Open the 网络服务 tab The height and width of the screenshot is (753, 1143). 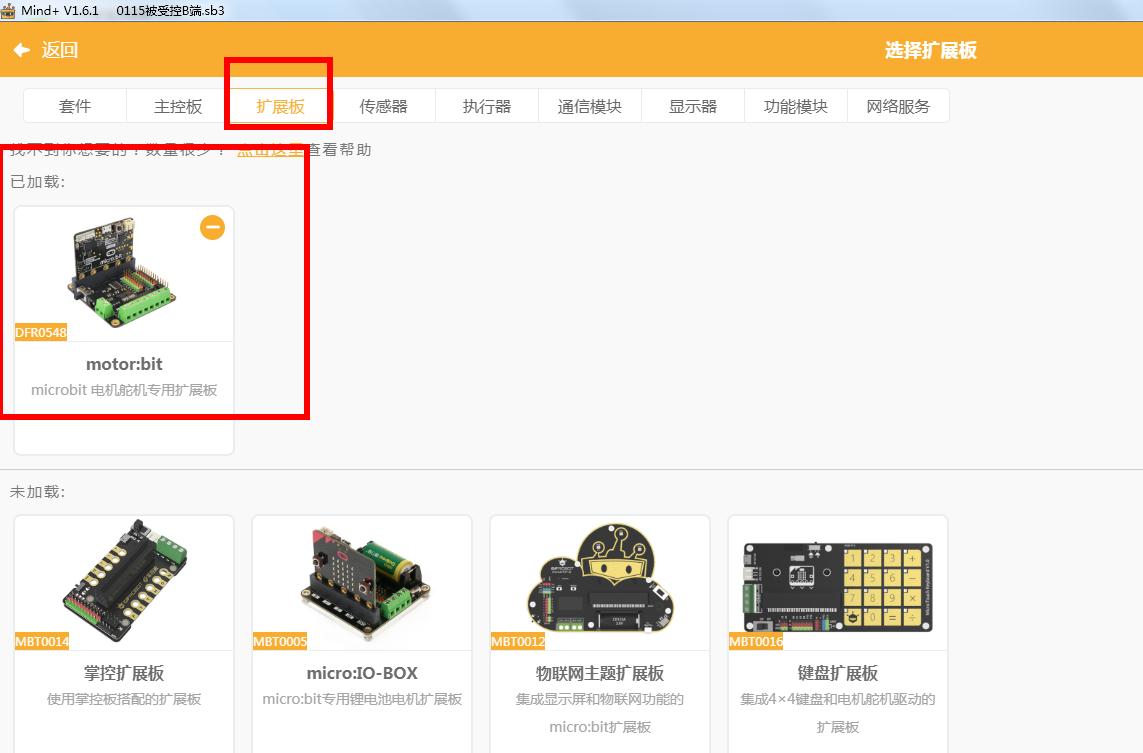[x=898, y=106]
